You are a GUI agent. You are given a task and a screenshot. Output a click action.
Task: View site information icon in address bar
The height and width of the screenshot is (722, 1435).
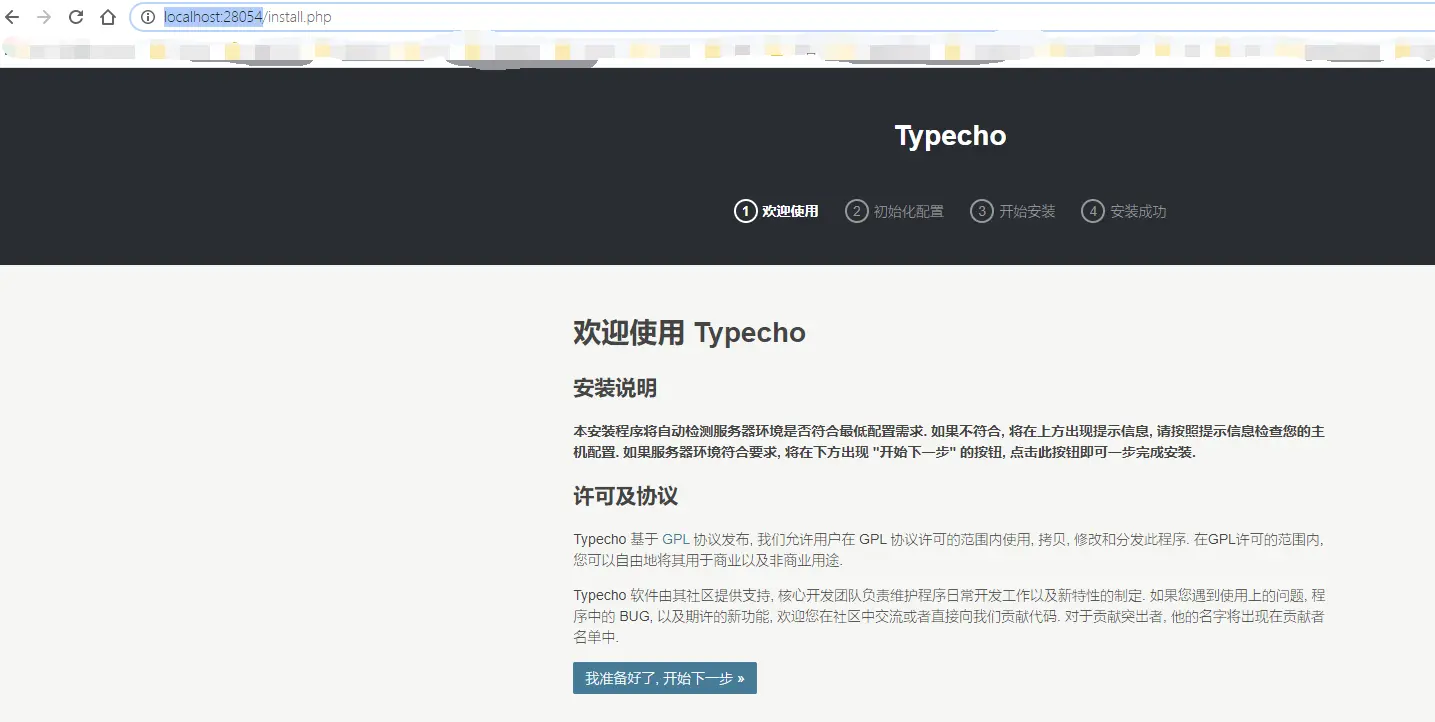(x=148, y=17)
